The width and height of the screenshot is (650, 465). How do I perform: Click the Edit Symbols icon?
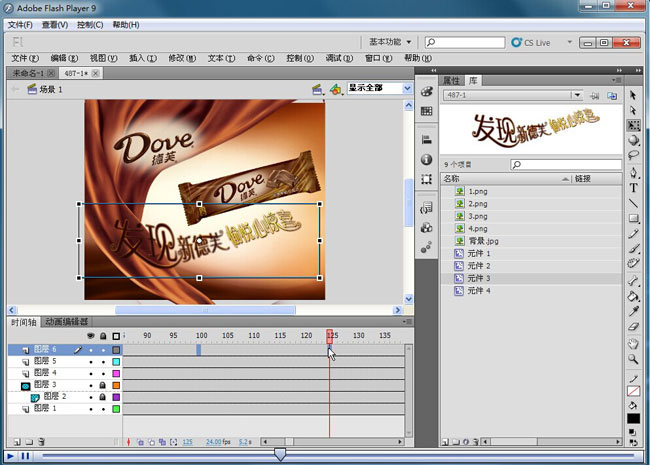click(x=336, y=89)
